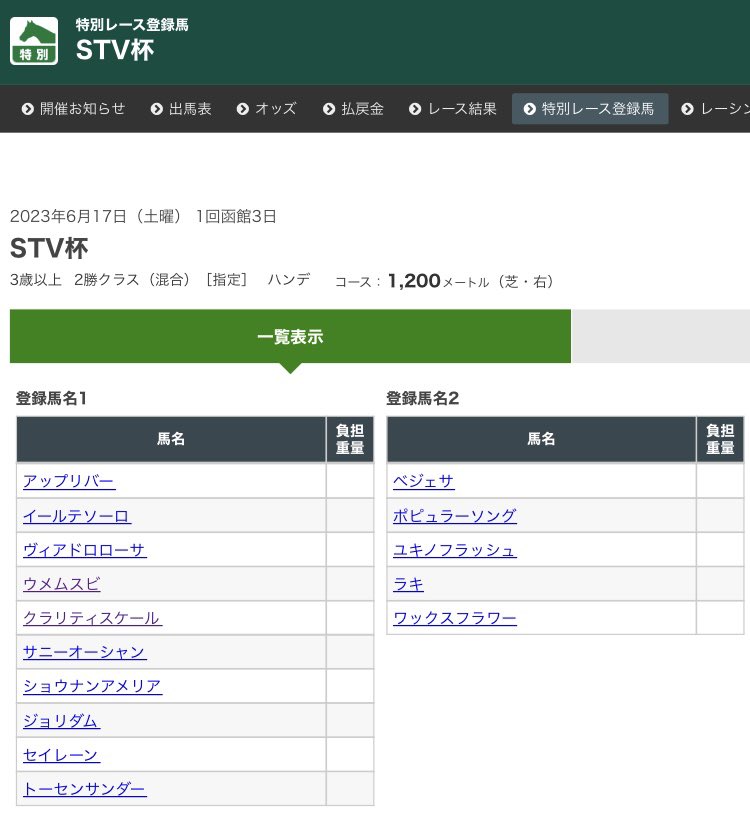Viewport: 750px width, 815px height.
Task: Click the arrow icon beside オッズ
Action: tap(243, 109)
